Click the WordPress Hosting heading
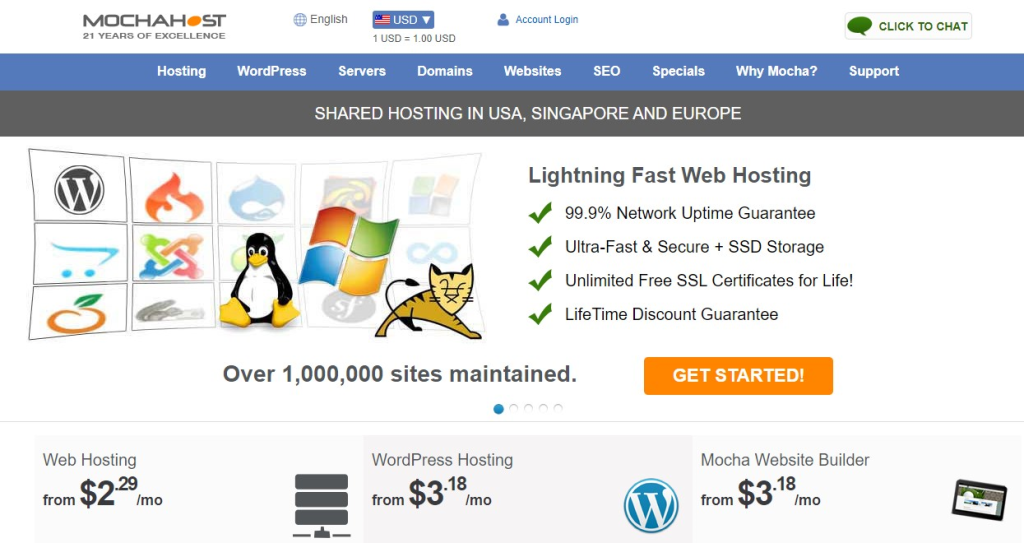Screen dimensions: 1024x543 [x=442, y=460]
